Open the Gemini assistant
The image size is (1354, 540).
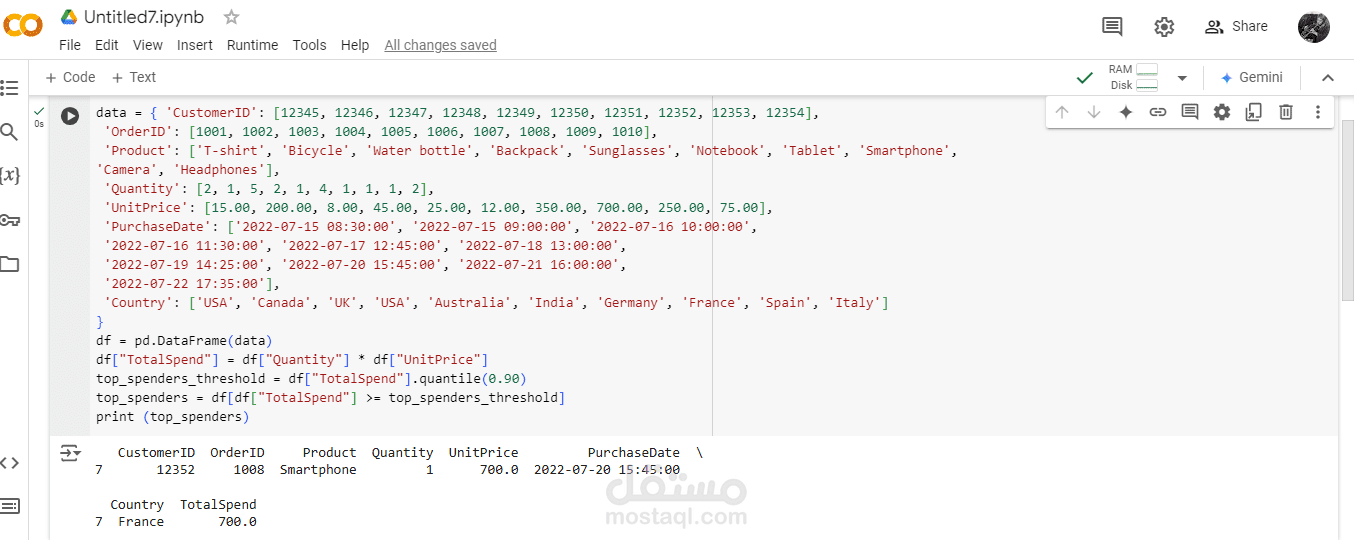1252,77
